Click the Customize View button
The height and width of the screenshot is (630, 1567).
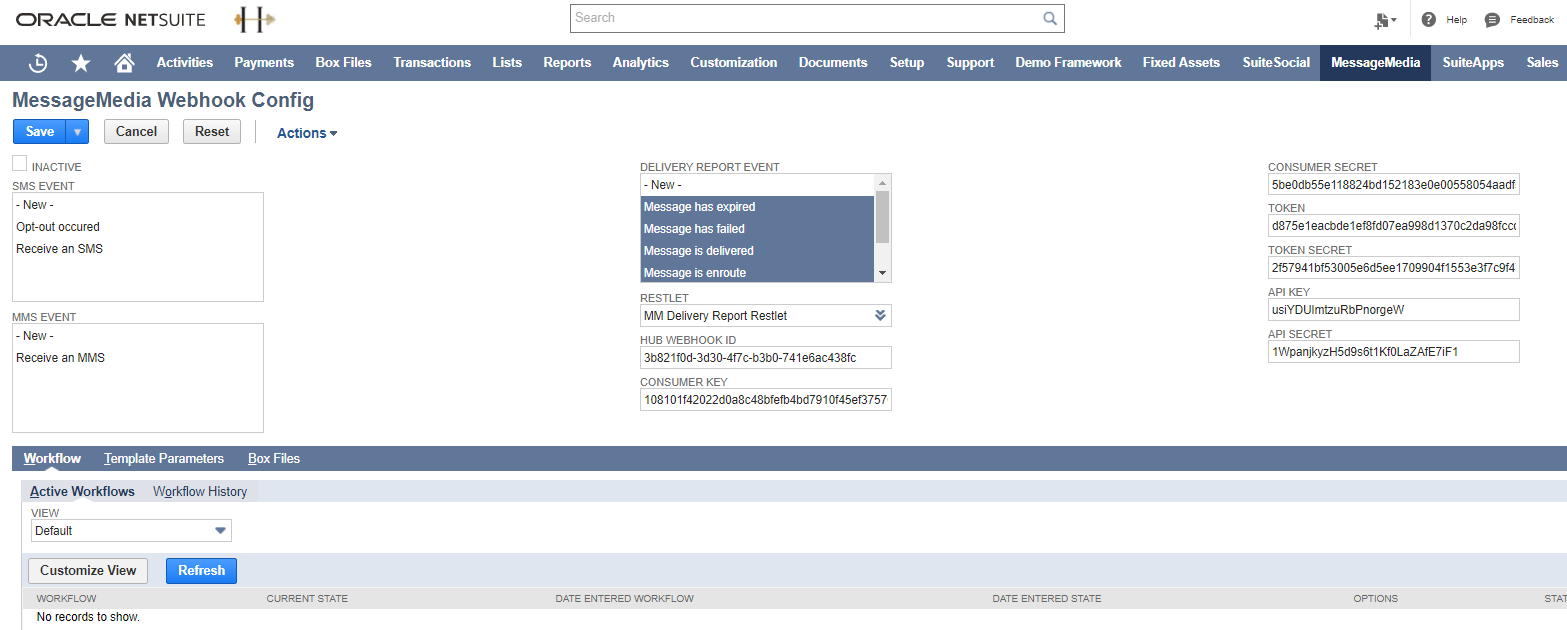(x=88, y=571)
